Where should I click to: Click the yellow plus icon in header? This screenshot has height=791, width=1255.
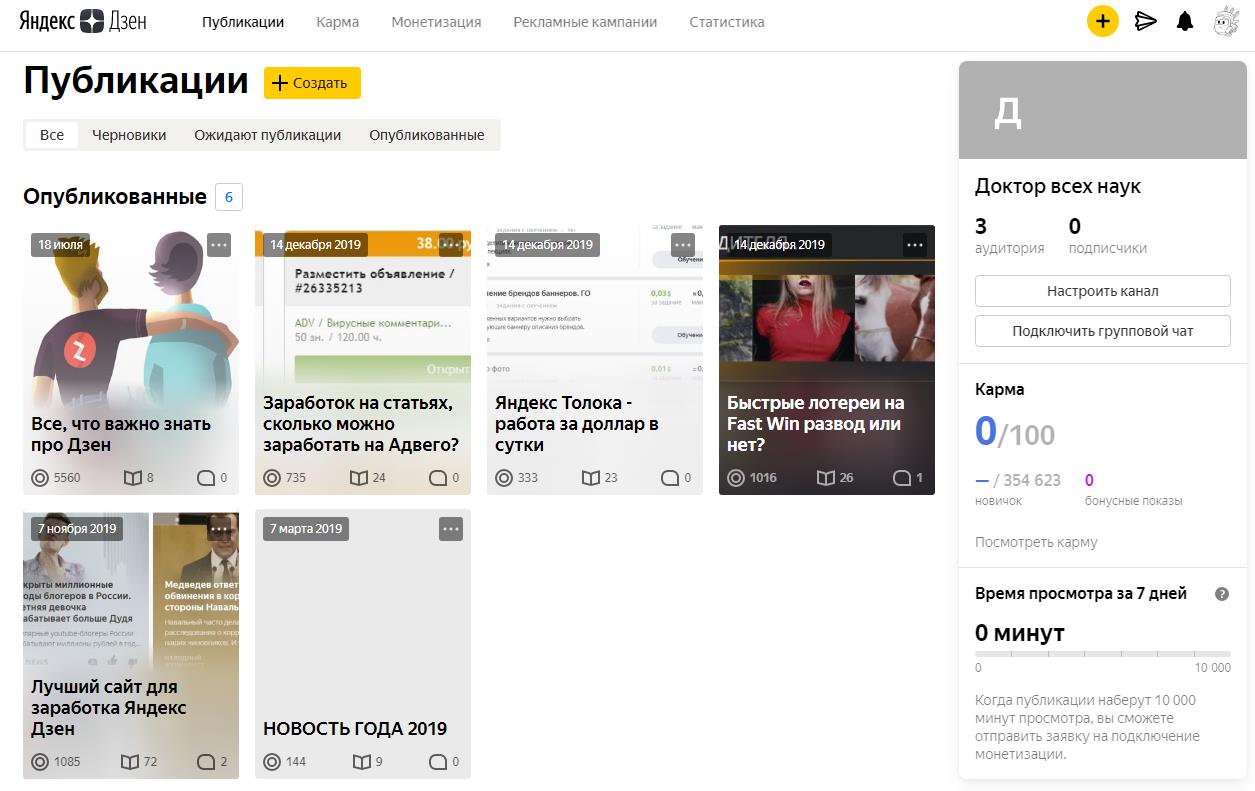tap(1102, 21)
